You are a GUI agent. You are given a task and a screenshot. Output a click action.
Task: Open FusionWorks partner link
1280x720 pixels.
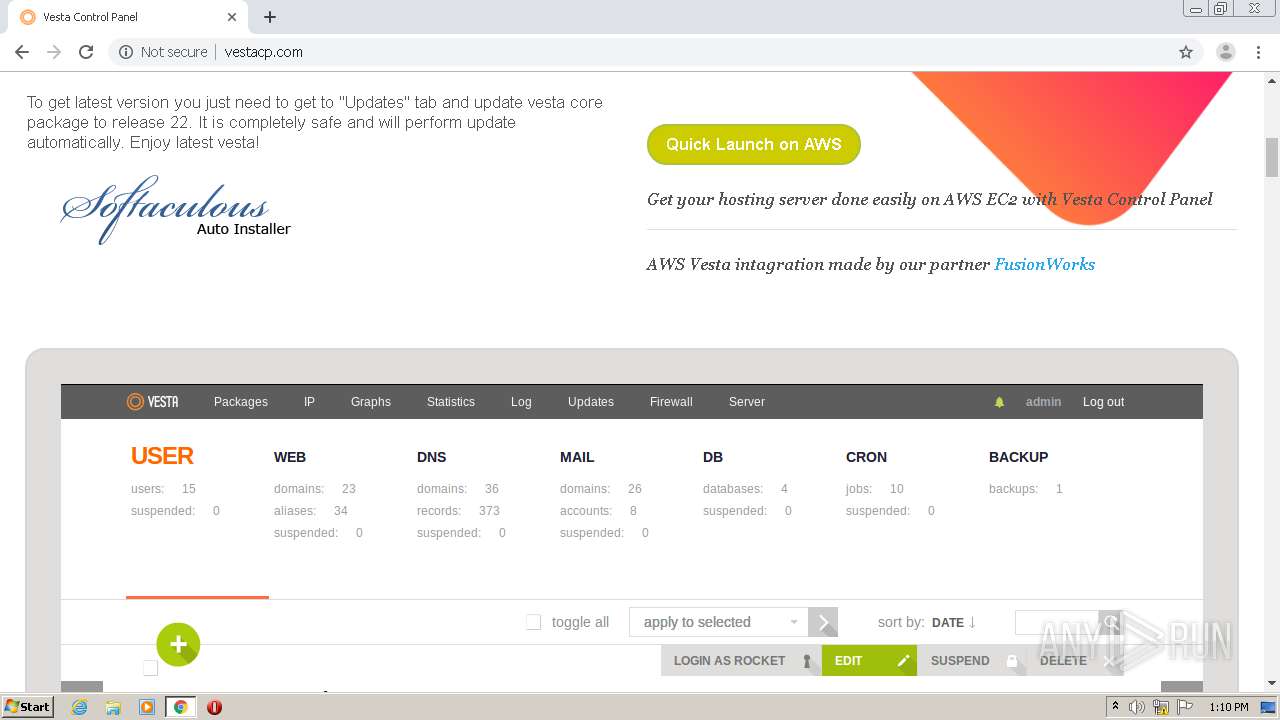coord(1044,264)
